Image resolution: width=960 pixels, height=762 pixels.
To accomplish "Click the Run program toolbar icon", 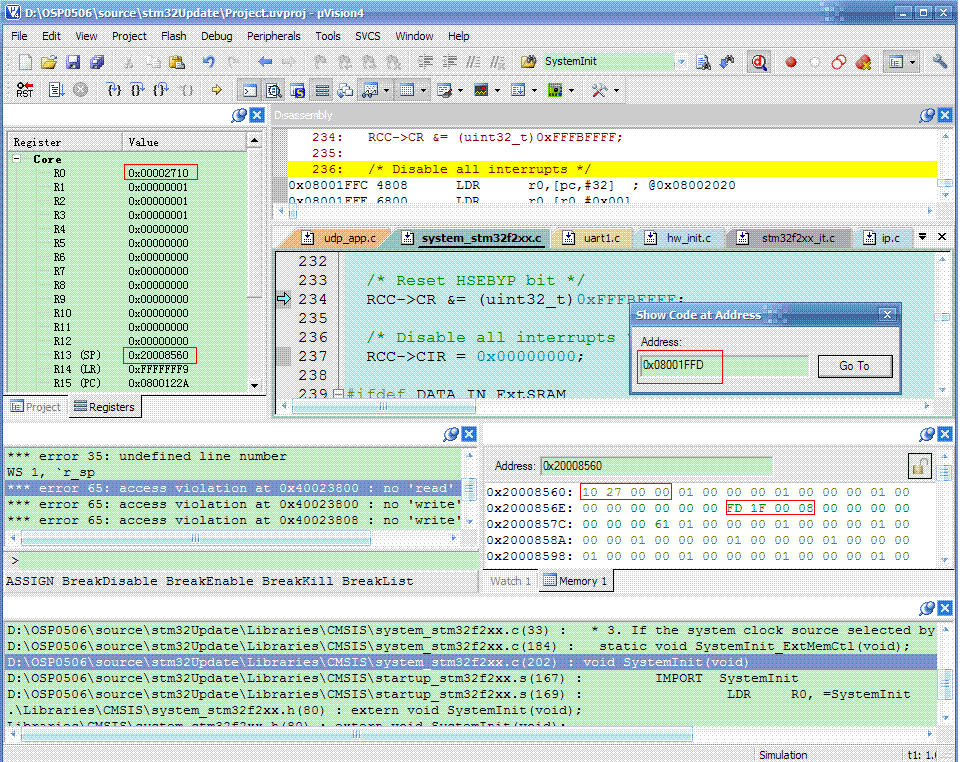I will point(55,90).
